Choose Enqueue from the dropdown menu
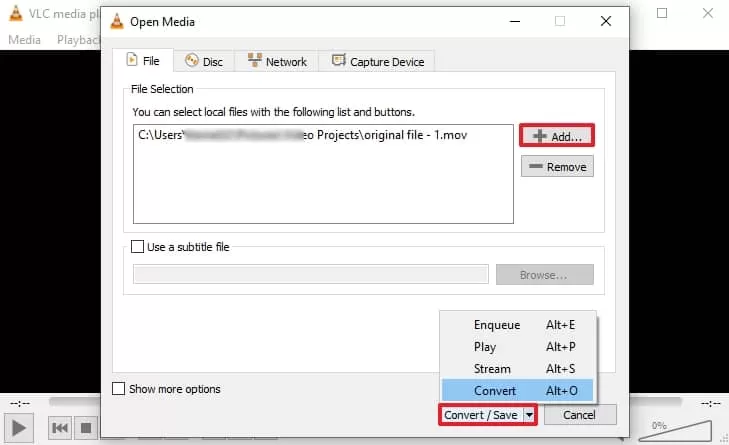 click(x=517, y=325)
